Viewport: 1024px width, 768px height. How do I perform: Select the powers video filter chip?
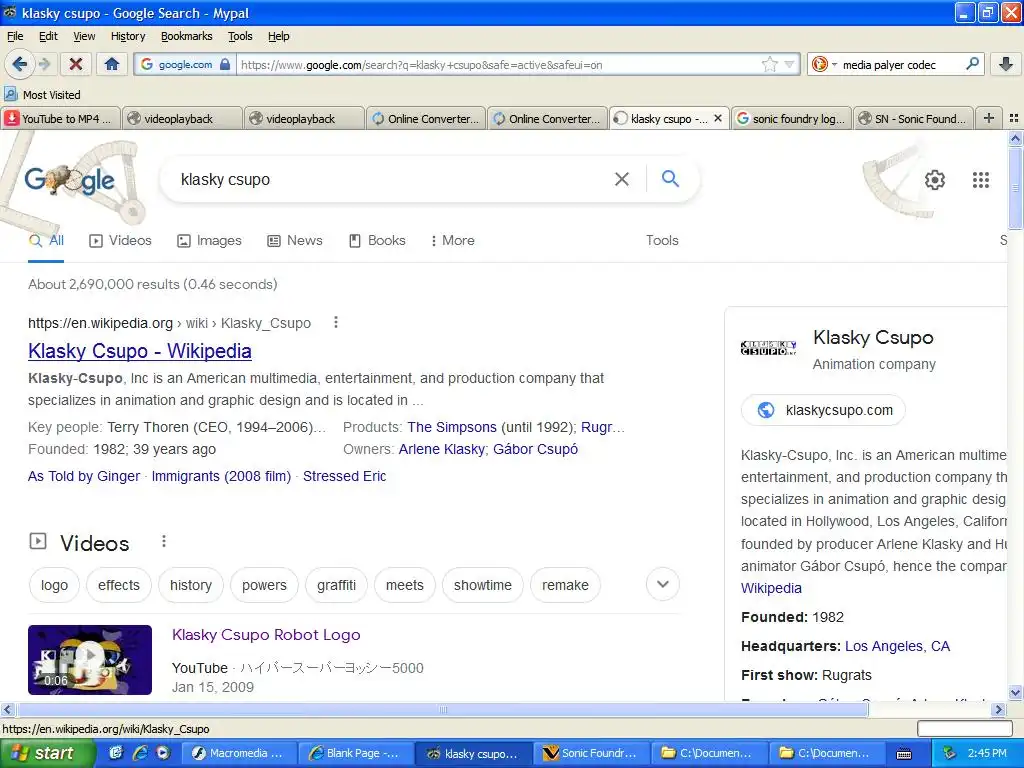tap(264, 585)
